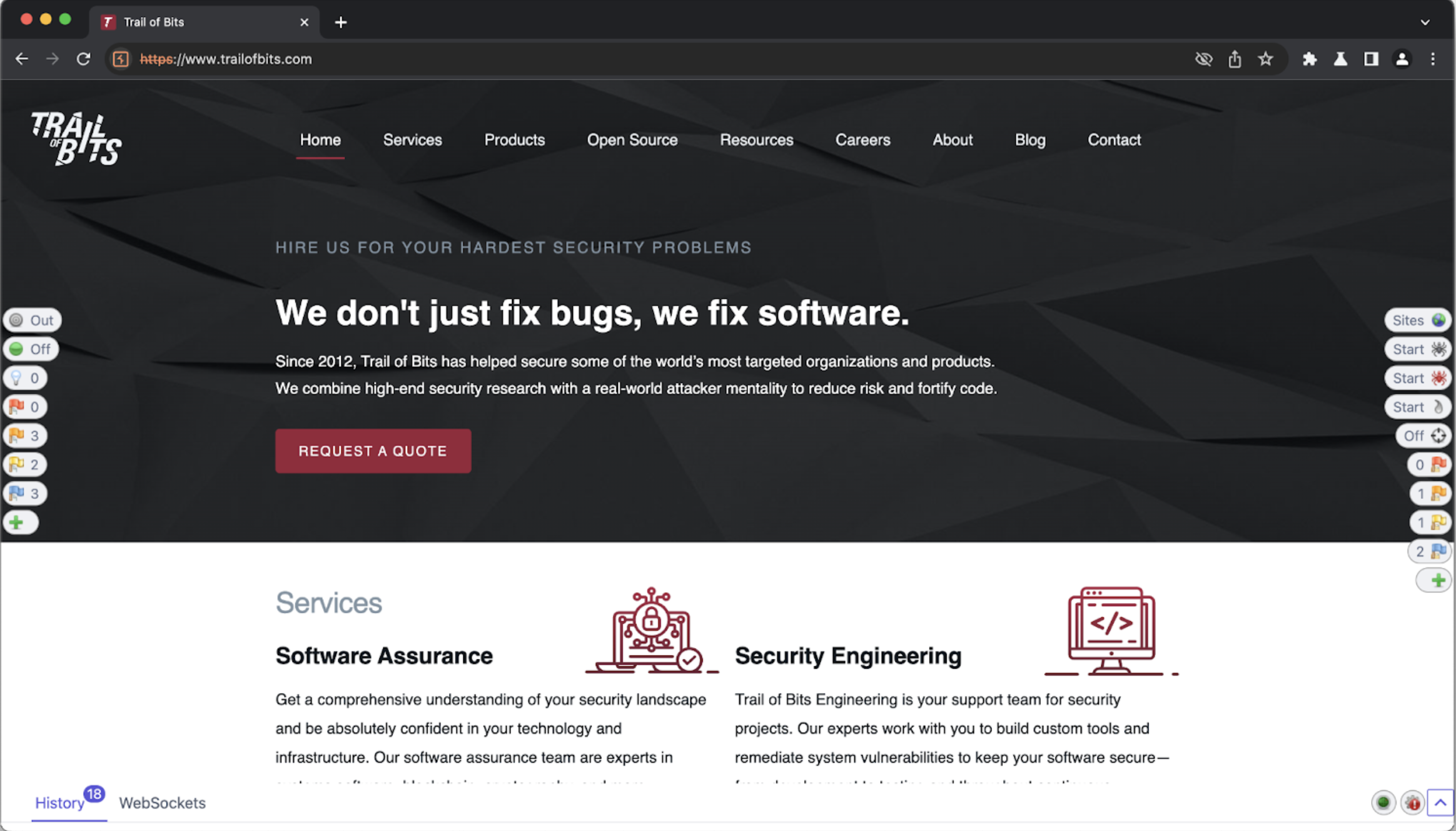
Task: Start the AJAX spider red icon
Action: pos(1417,378)
